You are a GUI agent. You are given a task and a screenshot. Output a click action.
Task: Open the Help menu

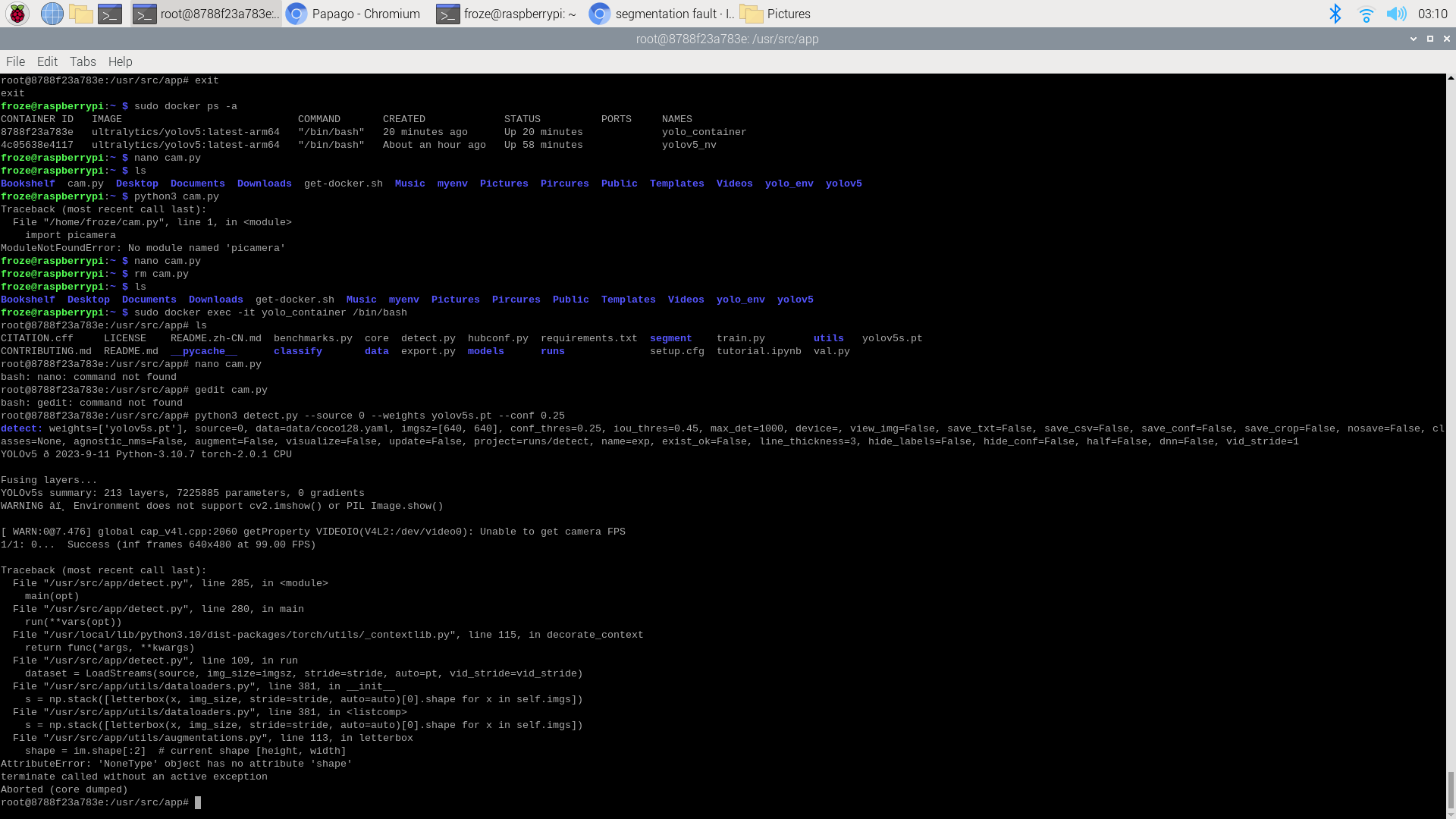(120, 61)
